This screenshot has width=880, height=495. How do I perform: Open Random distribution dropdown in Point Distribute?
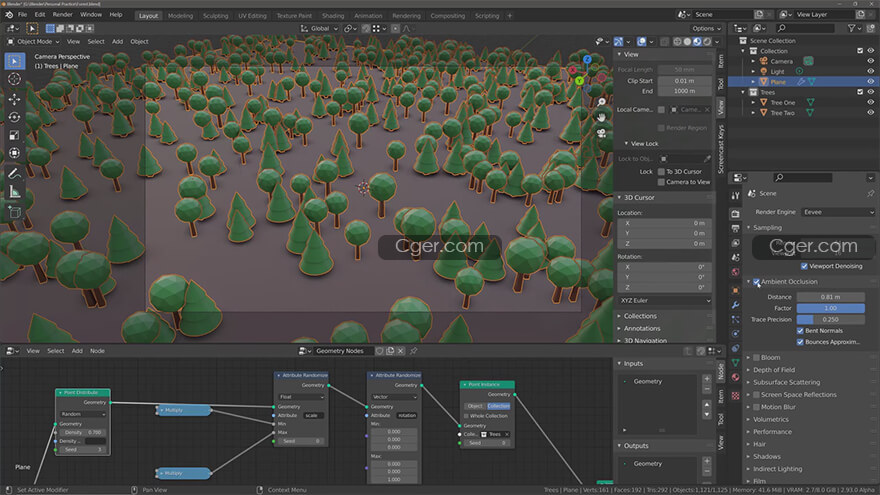click(x=82, y=414)
